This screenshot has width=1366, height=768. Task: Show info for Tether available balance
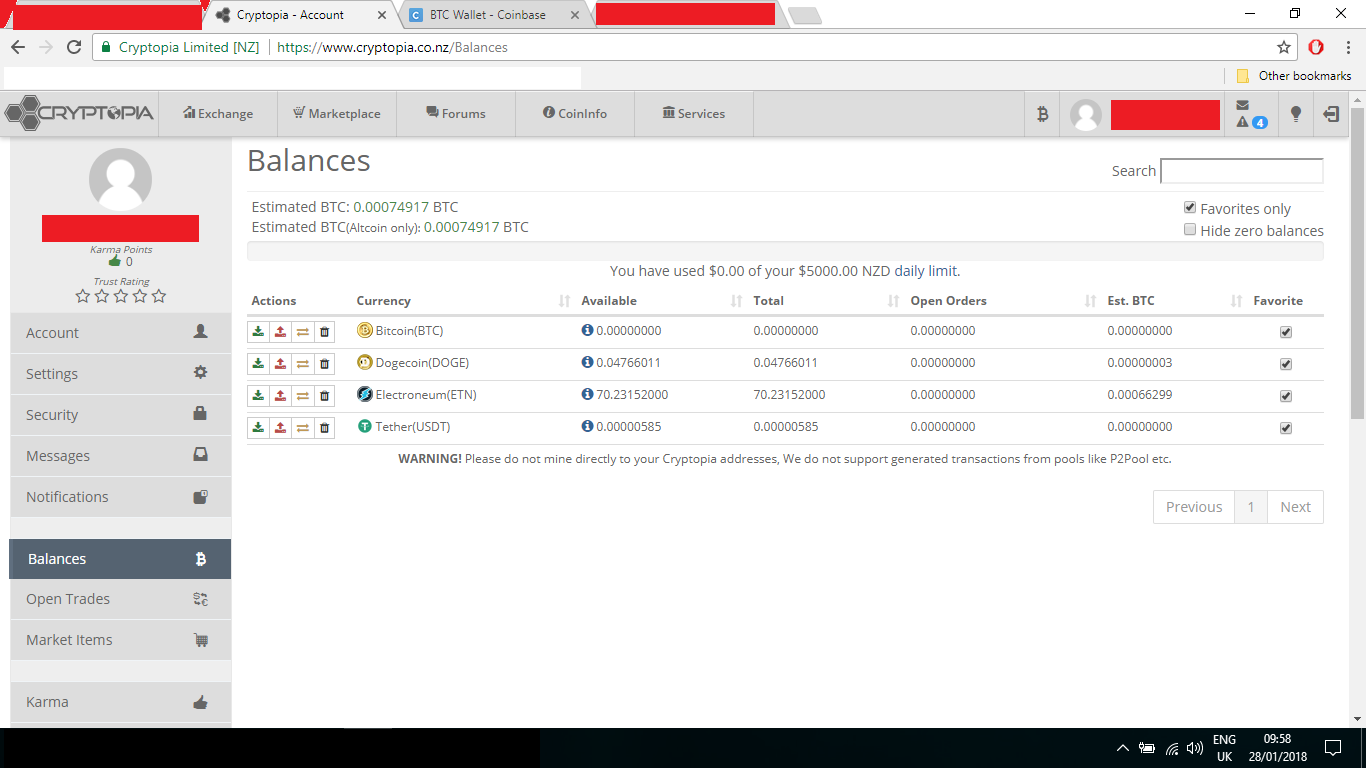(587, 427)
